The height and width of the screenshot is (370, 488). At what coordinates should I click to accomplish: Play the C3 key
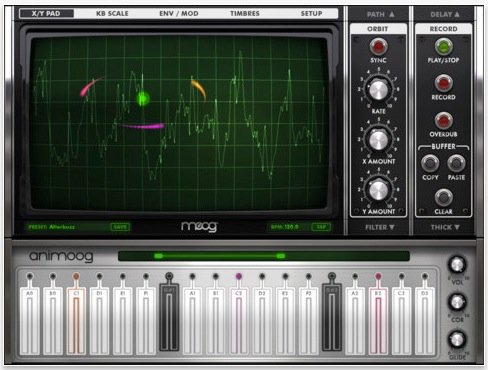click(x=401, y=320)
